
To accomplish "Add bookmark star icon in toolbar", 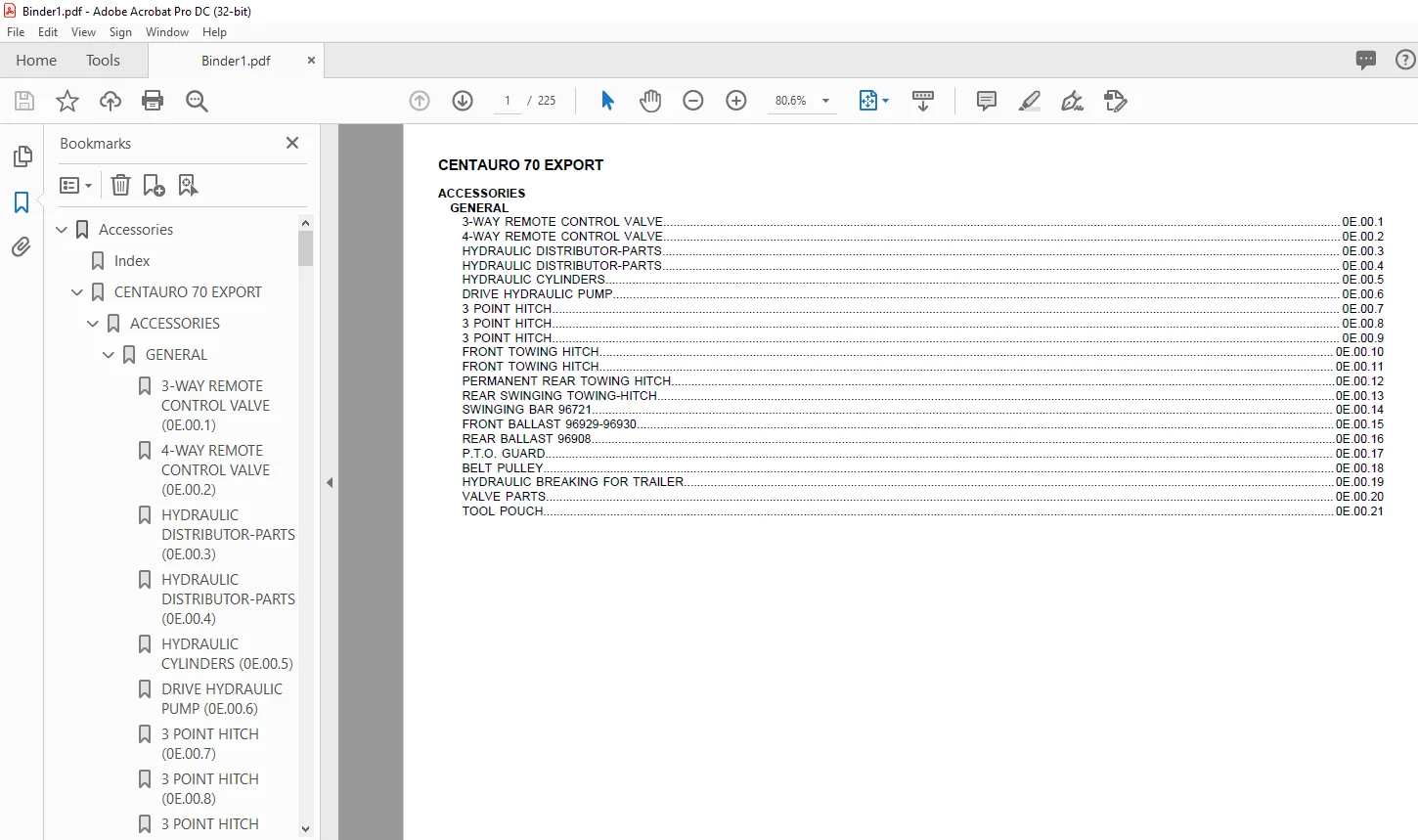I will coord(67,101).
